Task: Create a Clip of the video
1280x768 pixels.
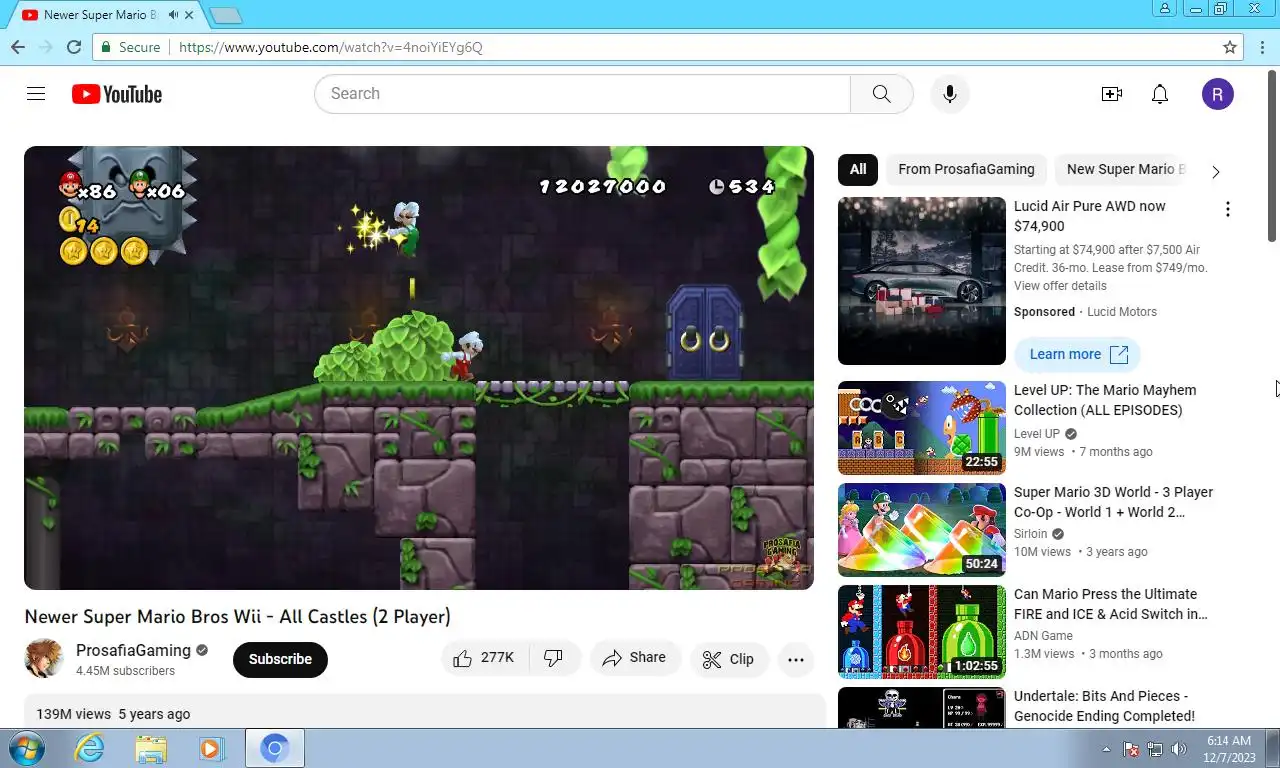Action: 729,659
